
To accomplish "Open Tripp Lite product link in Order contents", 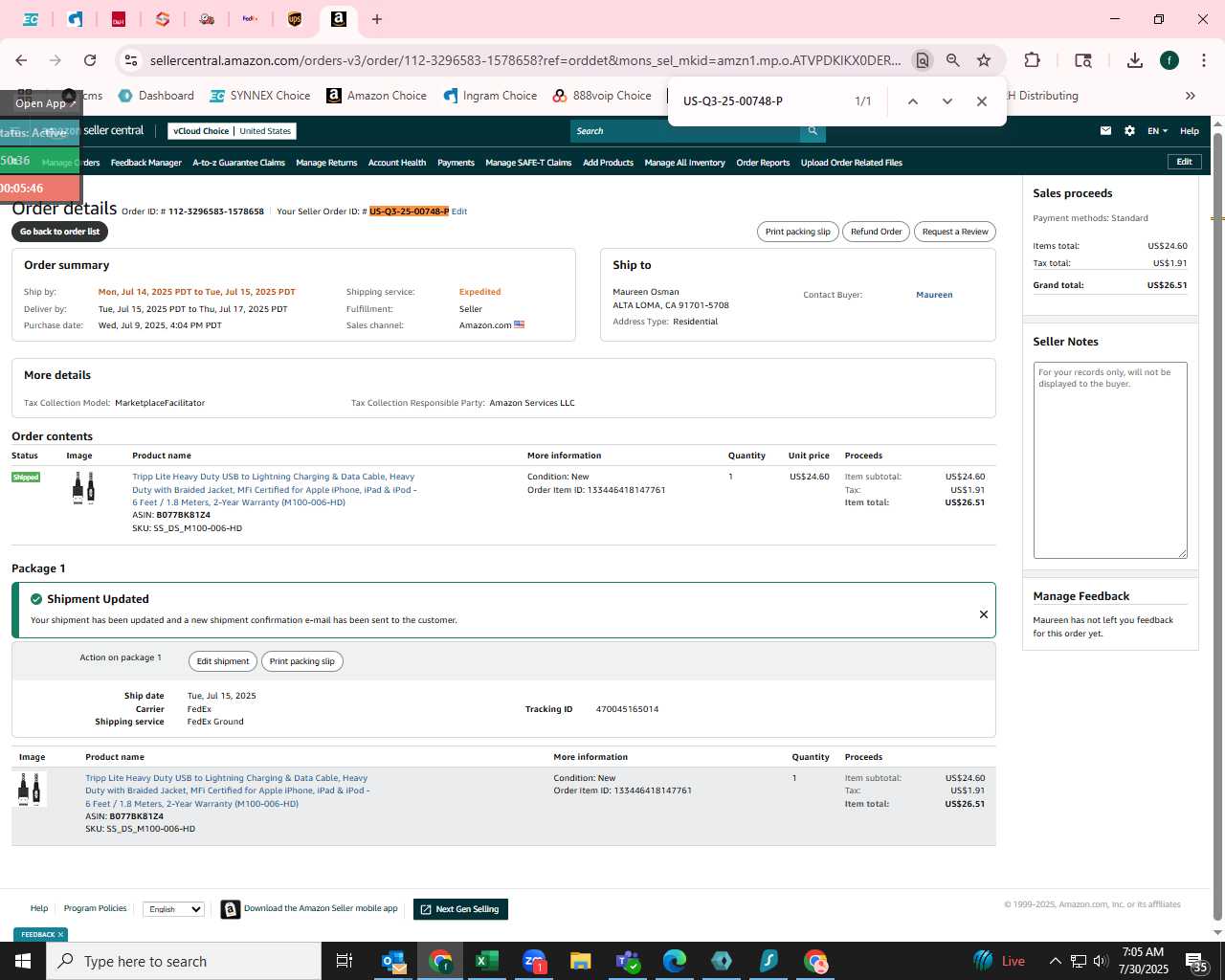I will (x=274, y=489).
